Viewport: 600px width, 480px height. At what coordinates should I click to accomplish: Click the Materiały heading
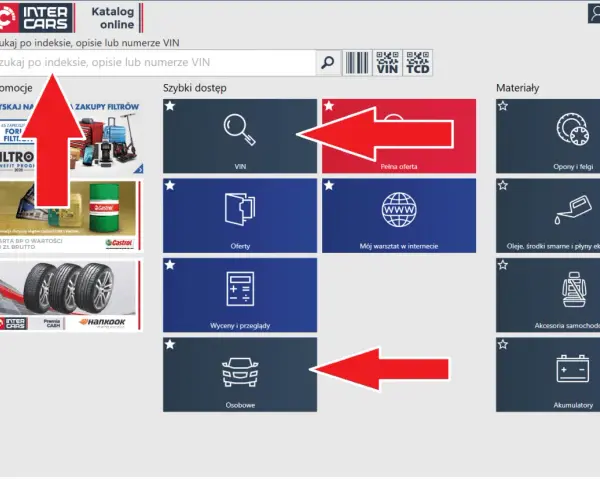pos(518,88)
